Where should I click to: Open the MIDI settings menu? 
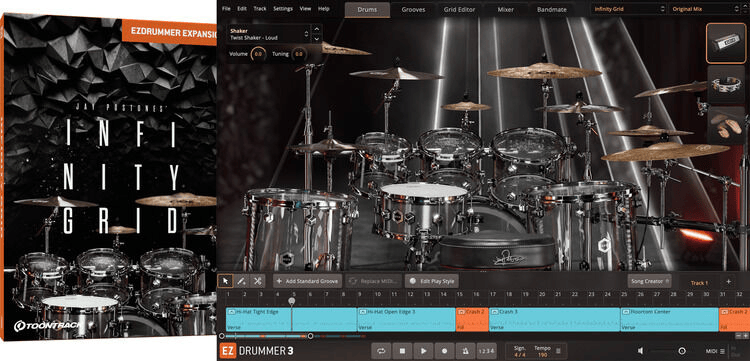[715, 351]
